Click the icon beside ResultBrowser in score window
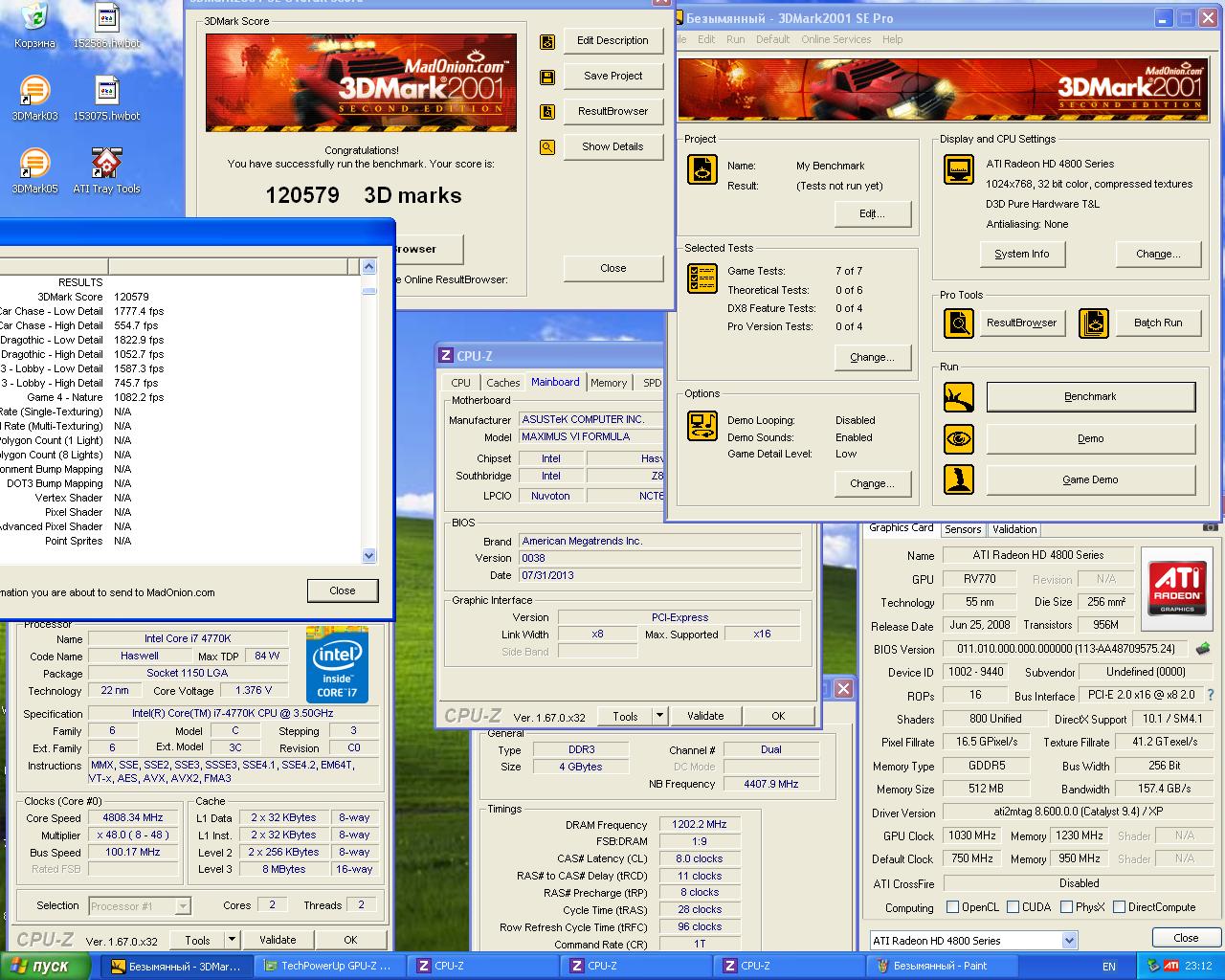The height and width of the screenshot is (980, 1225). (x=547, y=112)
